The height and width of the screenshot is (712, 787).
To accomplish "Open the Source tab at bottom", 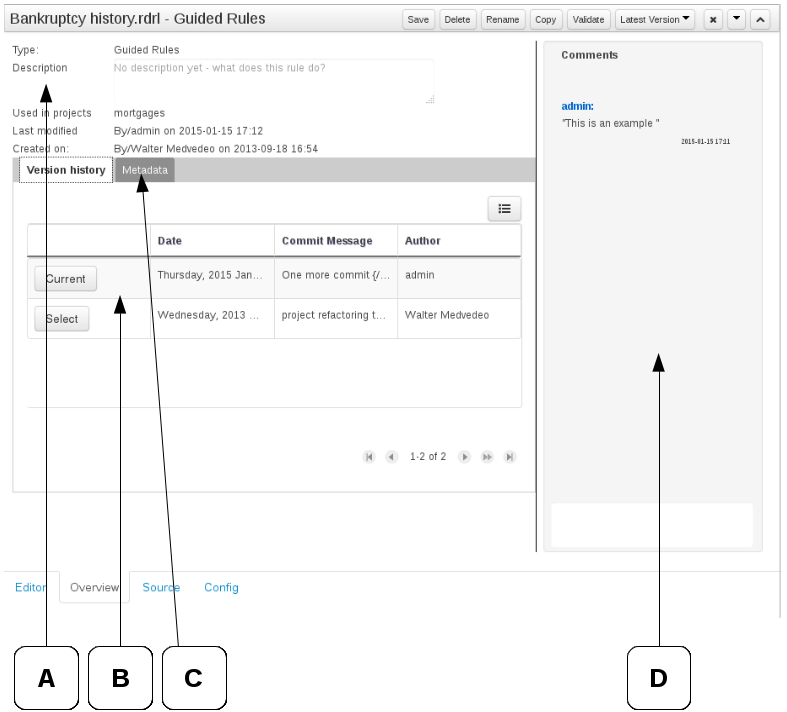I will pos(161,588).
